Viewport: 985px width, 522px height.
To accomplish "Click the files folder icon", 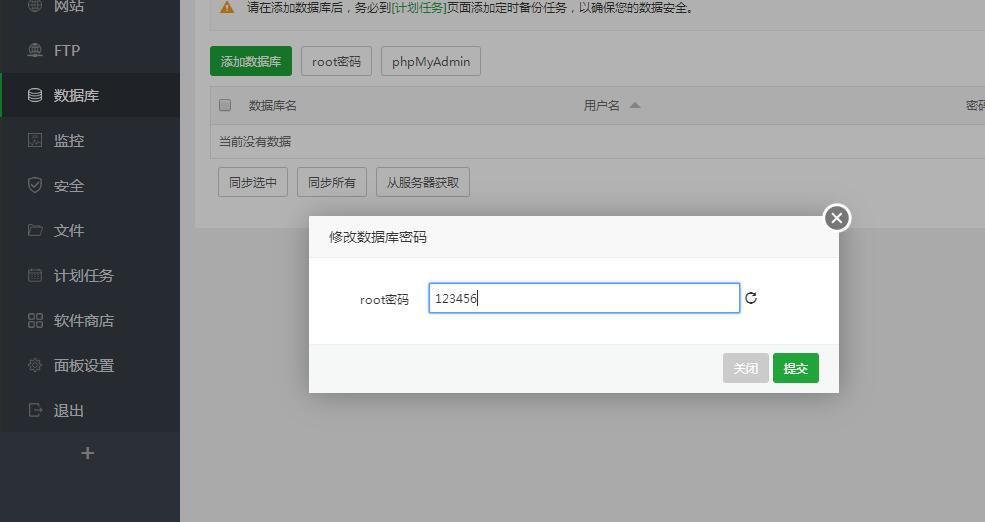I will point(35,231).
